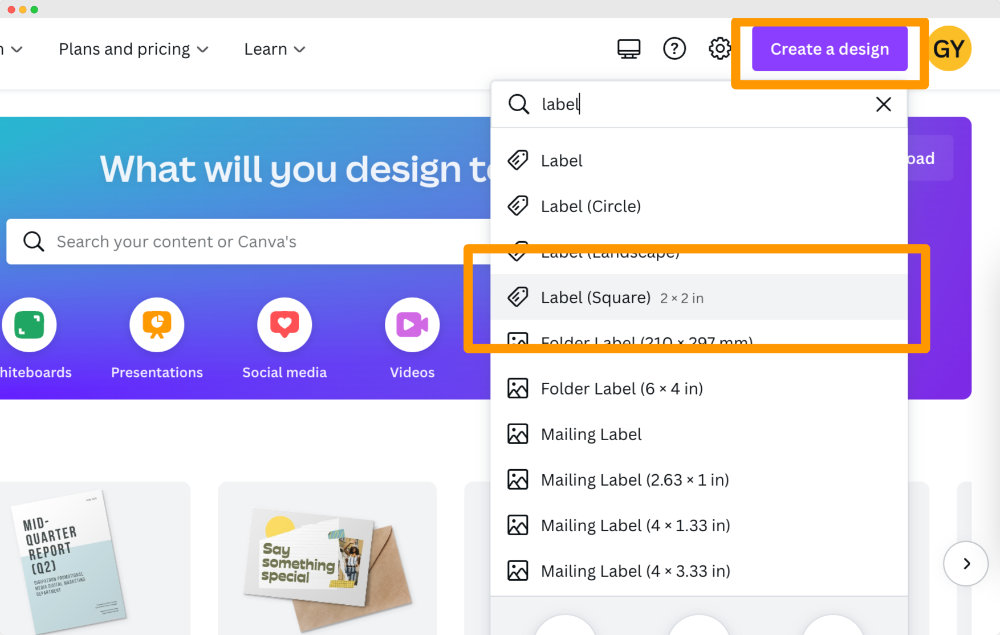Open the Presentations category icon

(x=157, y=325)
